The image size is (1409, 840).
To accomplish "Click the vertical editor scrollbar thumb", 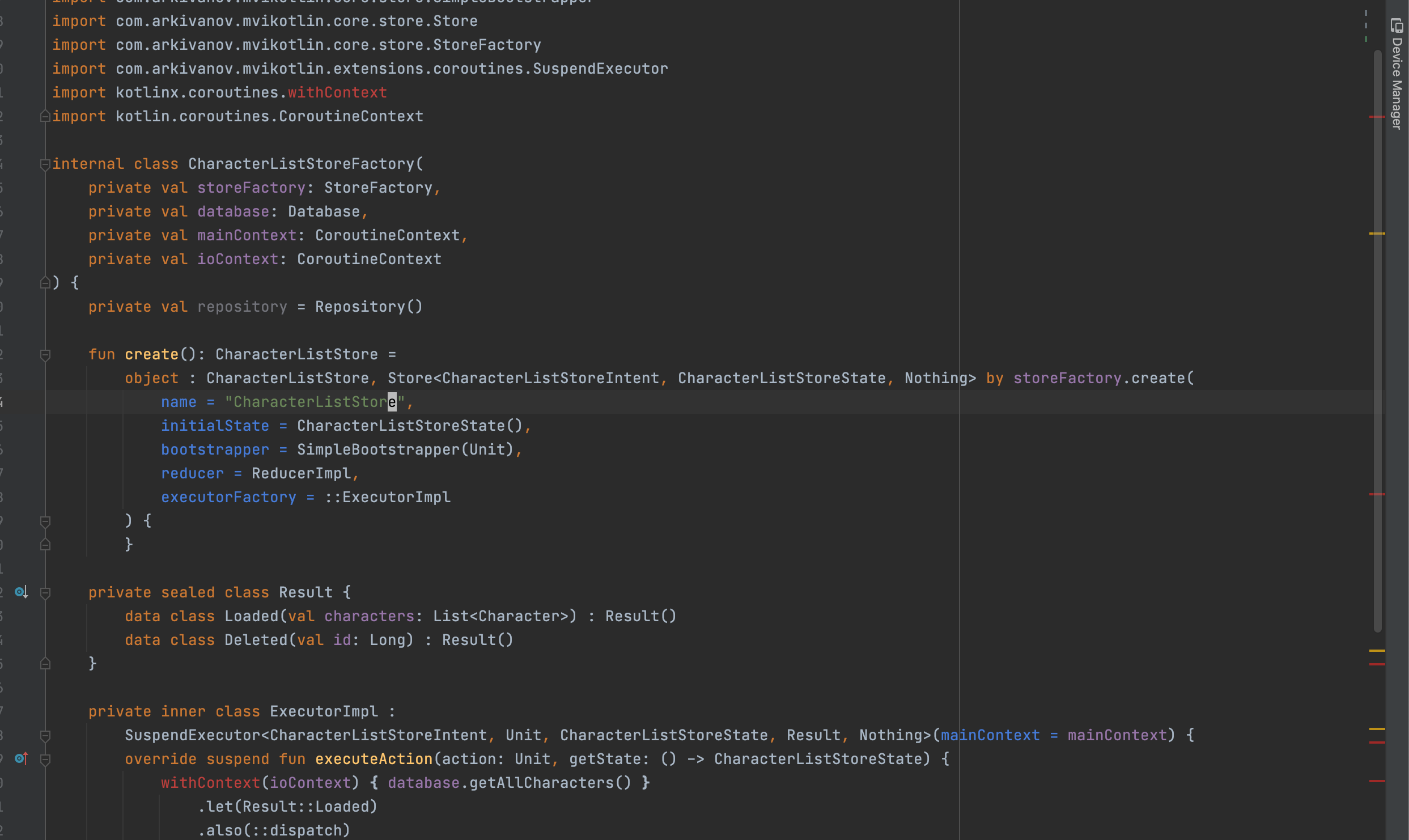I will click(x=1378, y=340).
